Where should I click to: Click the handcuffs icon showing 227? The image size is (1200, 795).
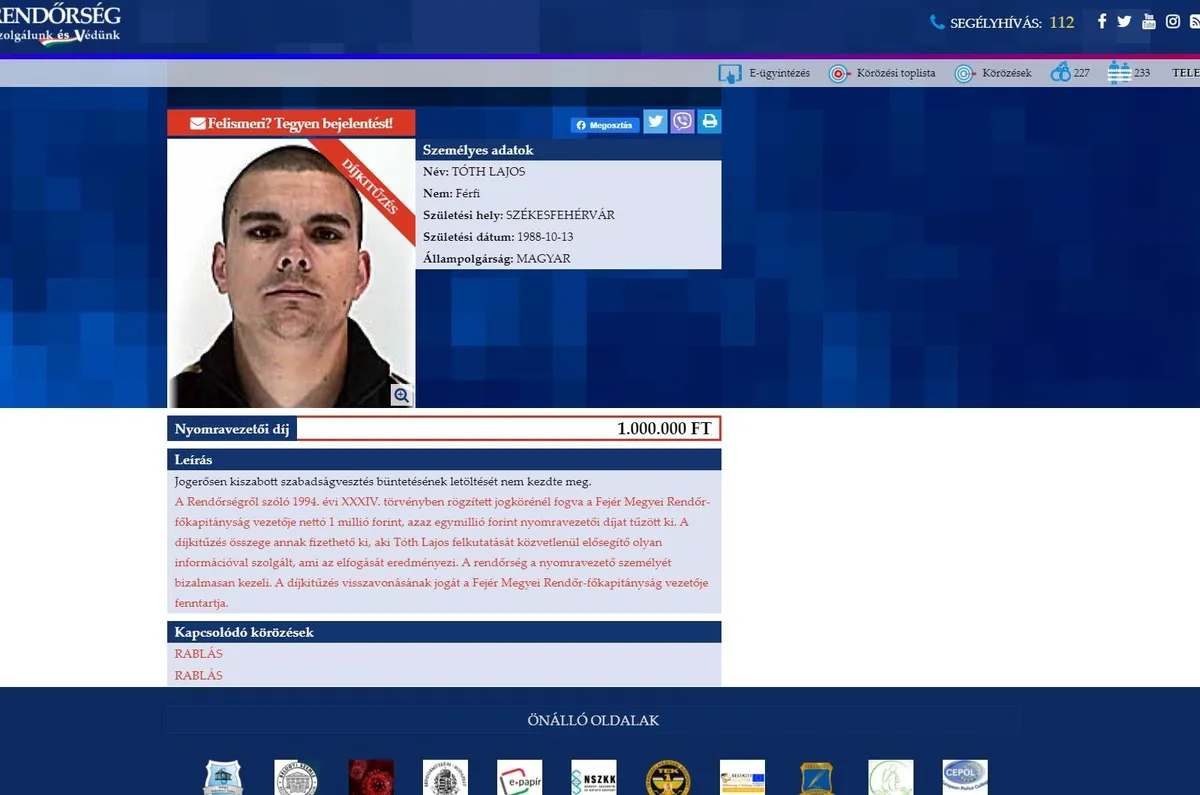pos(1061,73)
